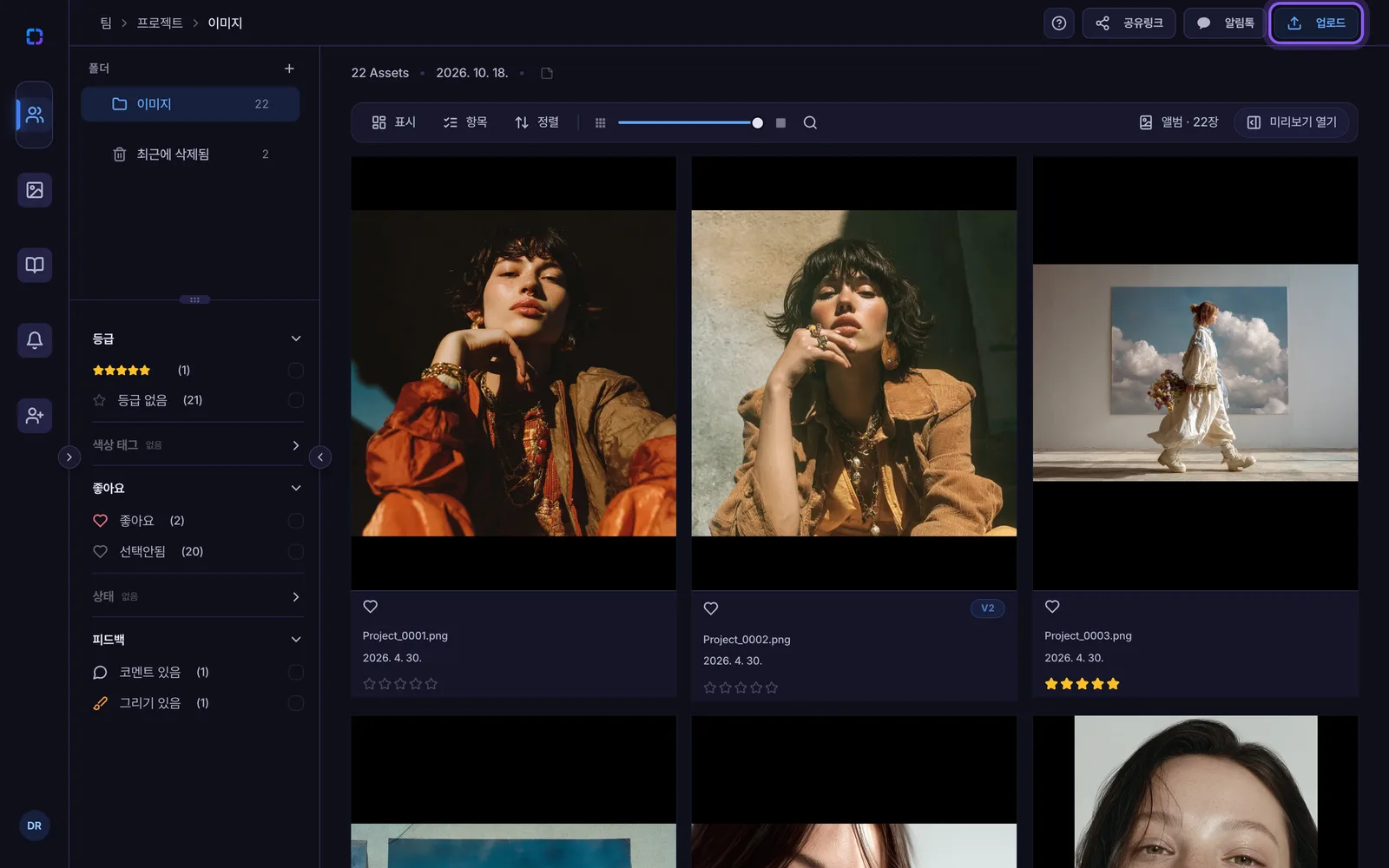Open the 최근에 삭제됨 folder

190,155
